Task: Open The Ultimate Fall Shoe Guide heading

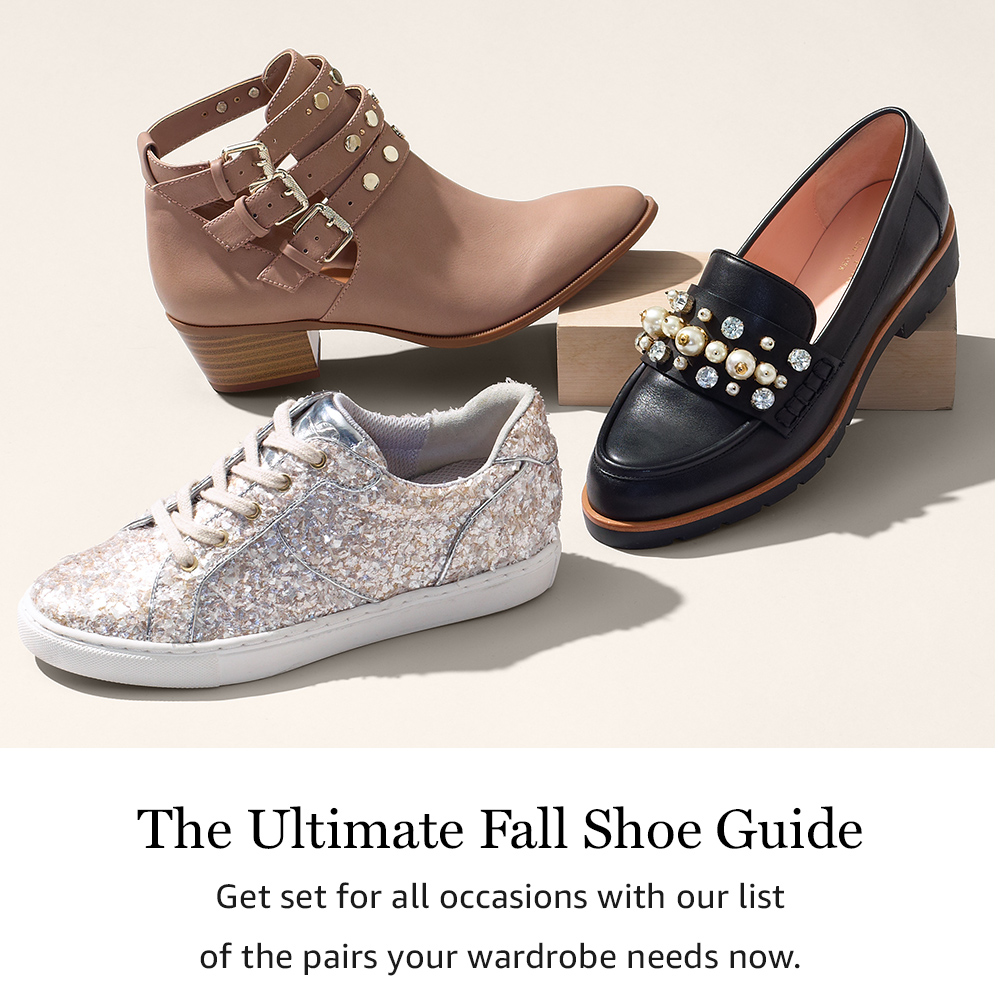Action: pos(500,829)
